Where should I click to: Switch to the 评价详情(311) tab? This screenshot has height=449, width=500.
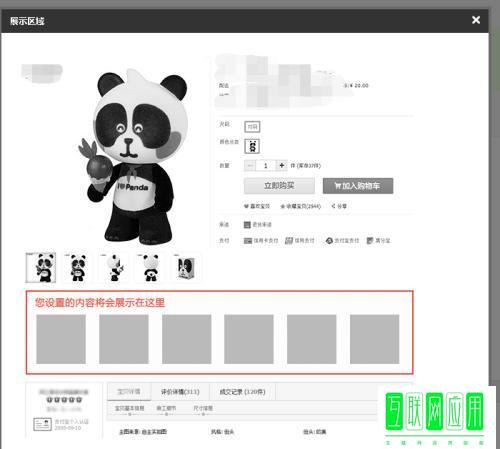(180, 392)
